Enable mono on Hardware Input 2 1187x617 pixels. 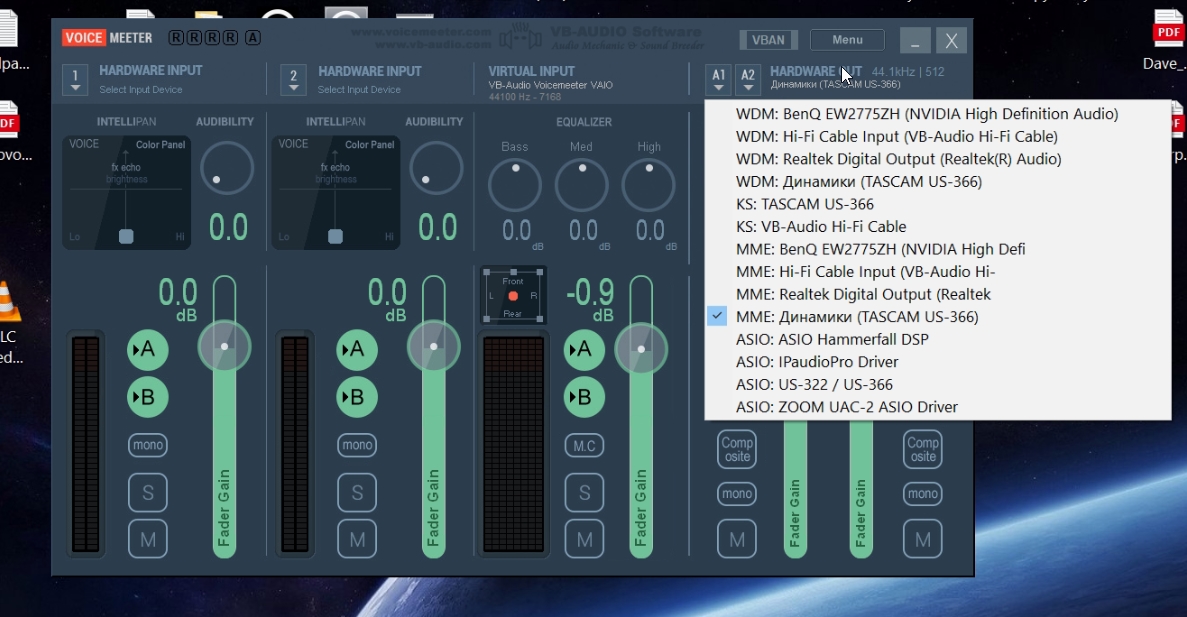point(357,445)
